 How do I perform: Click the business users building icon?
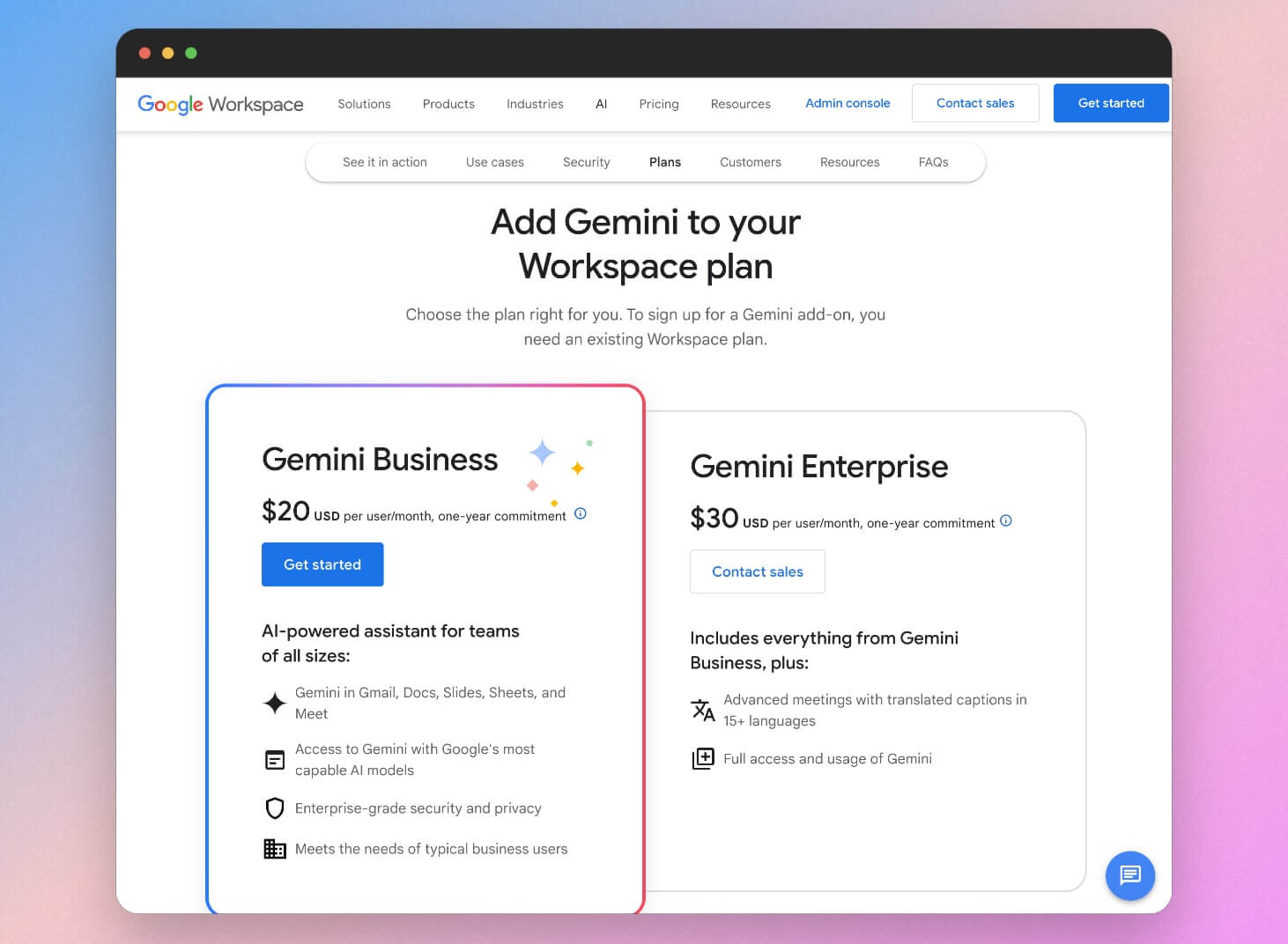point(274,848)
